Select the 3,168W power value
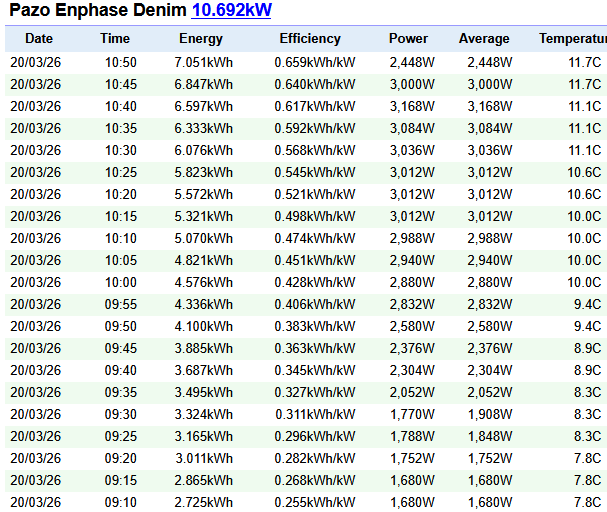Image resolution: width=607 pixels, height=512 pixels. pos(412,106)
